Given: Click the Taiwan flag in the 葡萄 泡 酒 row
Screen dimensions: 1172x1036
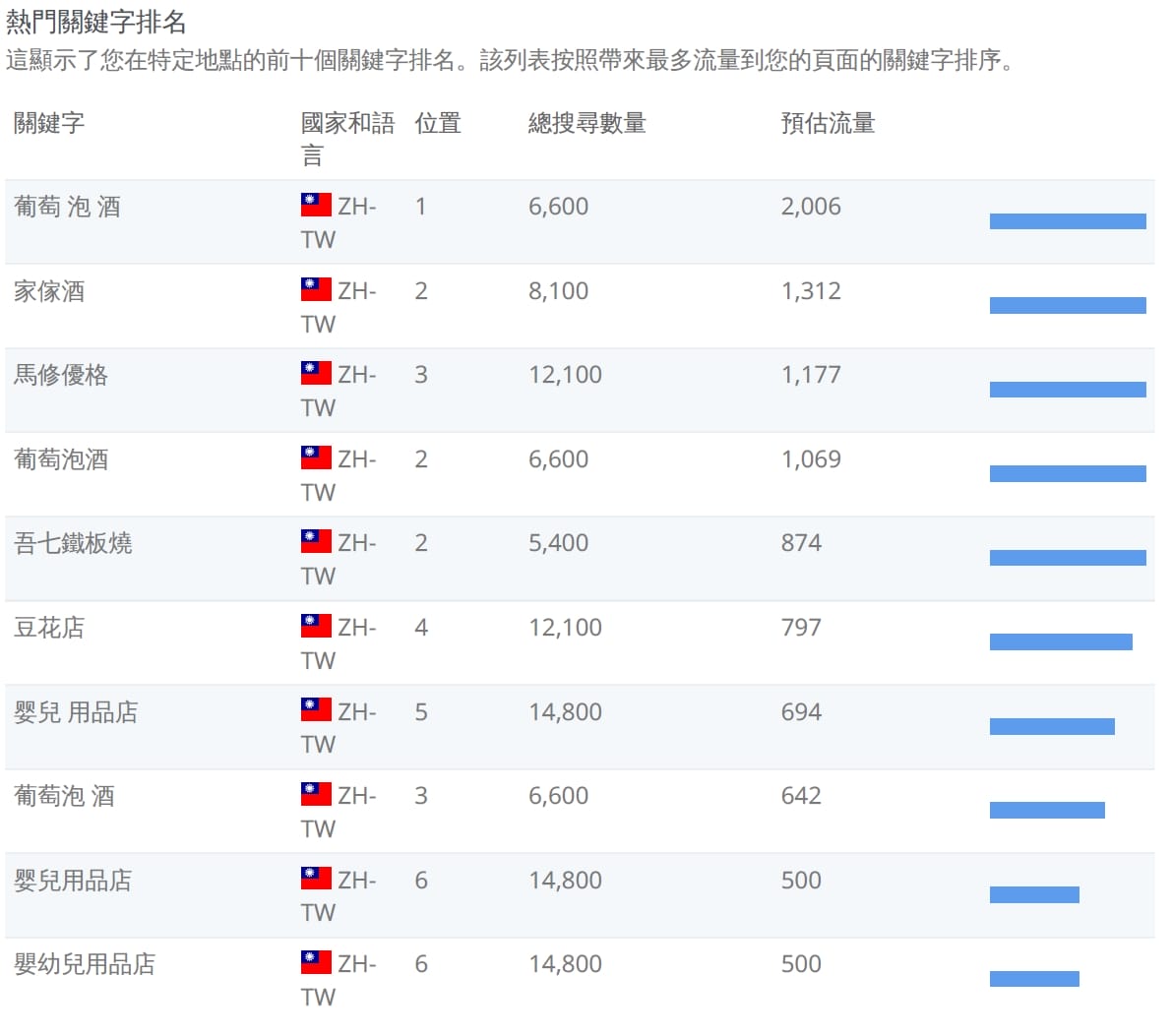Looking at the screenshot, I should point(316,205).
